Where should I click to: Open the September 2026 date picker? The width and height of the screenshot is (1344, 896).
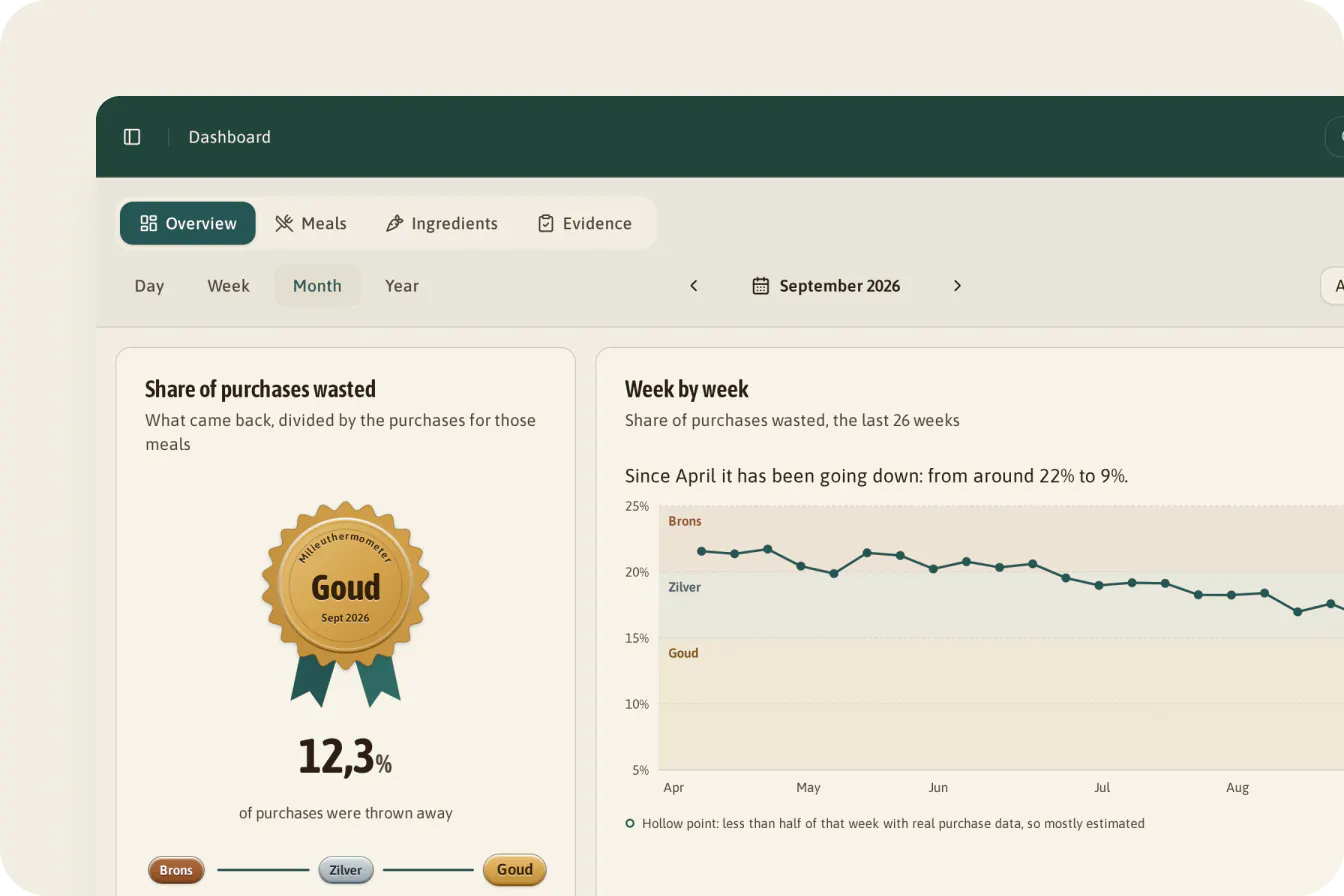click(x=826, y=286)
